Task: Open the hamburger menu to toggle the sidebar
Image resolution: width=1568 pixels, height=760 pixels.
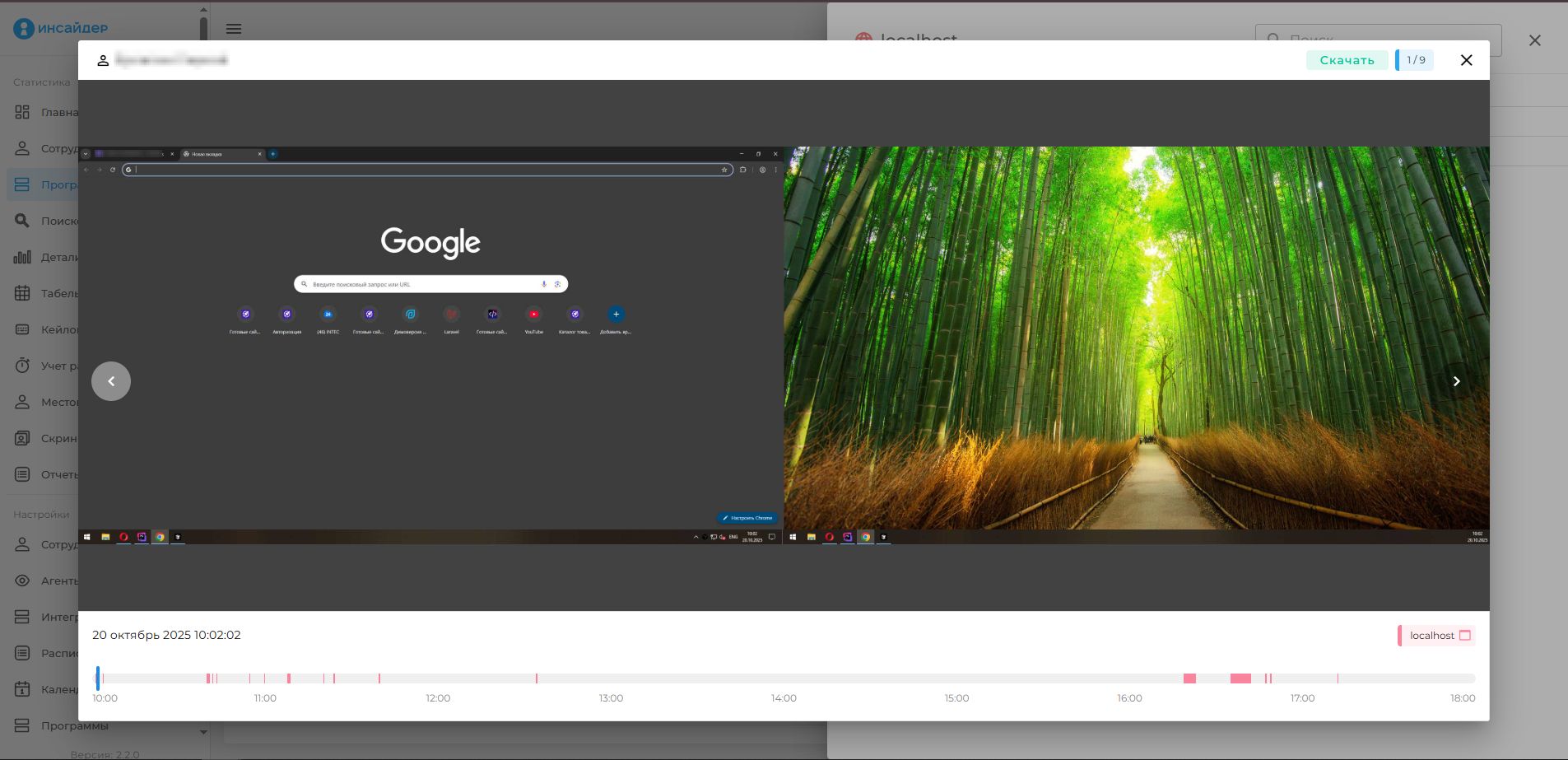Action: click(x=234, y=29)
